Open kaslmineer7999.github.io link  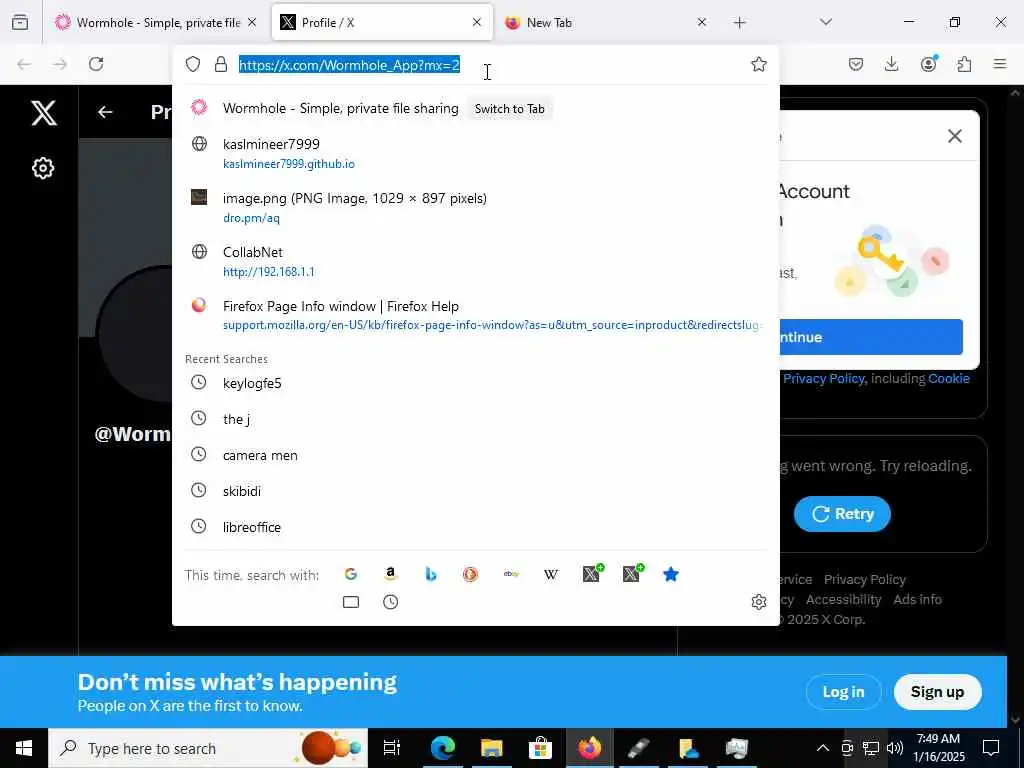click(x=289, y=164)
